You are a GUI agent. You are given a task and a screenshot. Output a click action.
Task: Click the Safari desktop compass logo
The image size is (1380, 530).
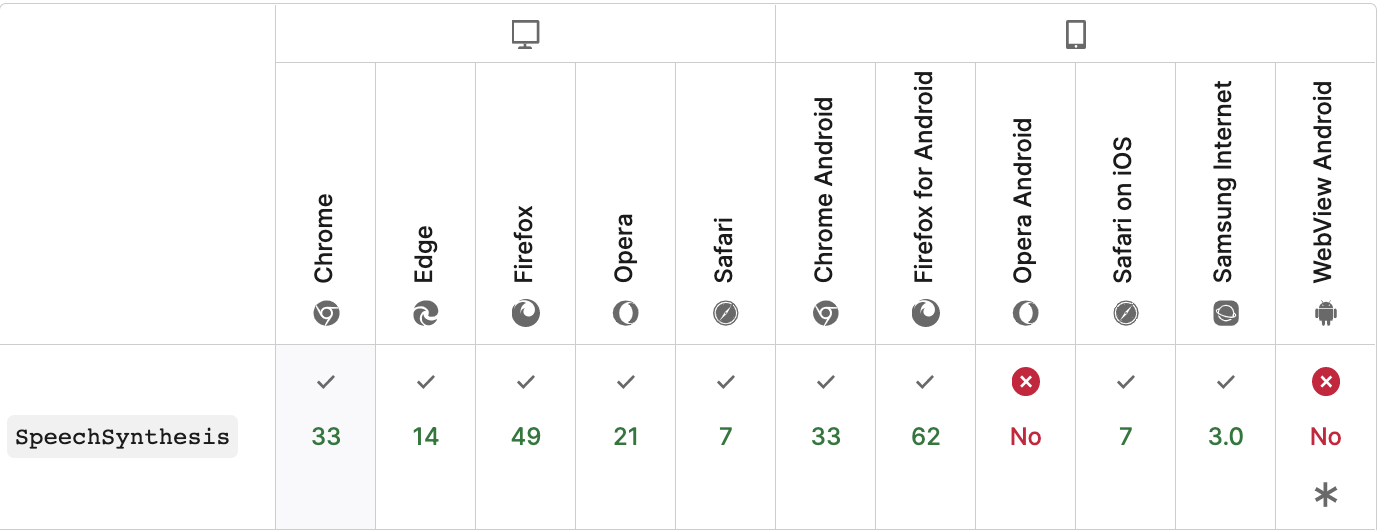click(x=726, y=314)
